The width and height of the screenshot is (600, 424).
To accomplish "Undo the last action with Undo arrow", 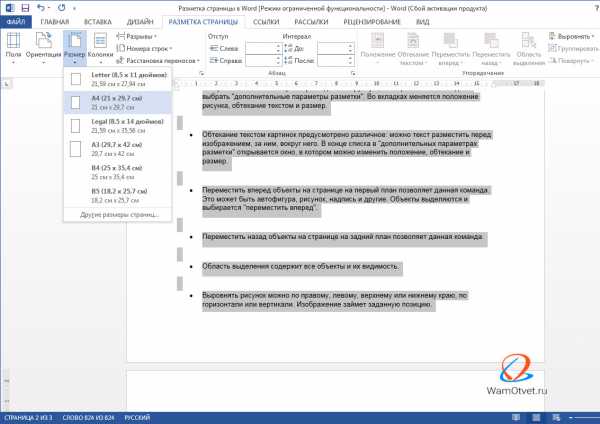I will tap(41, 8).
